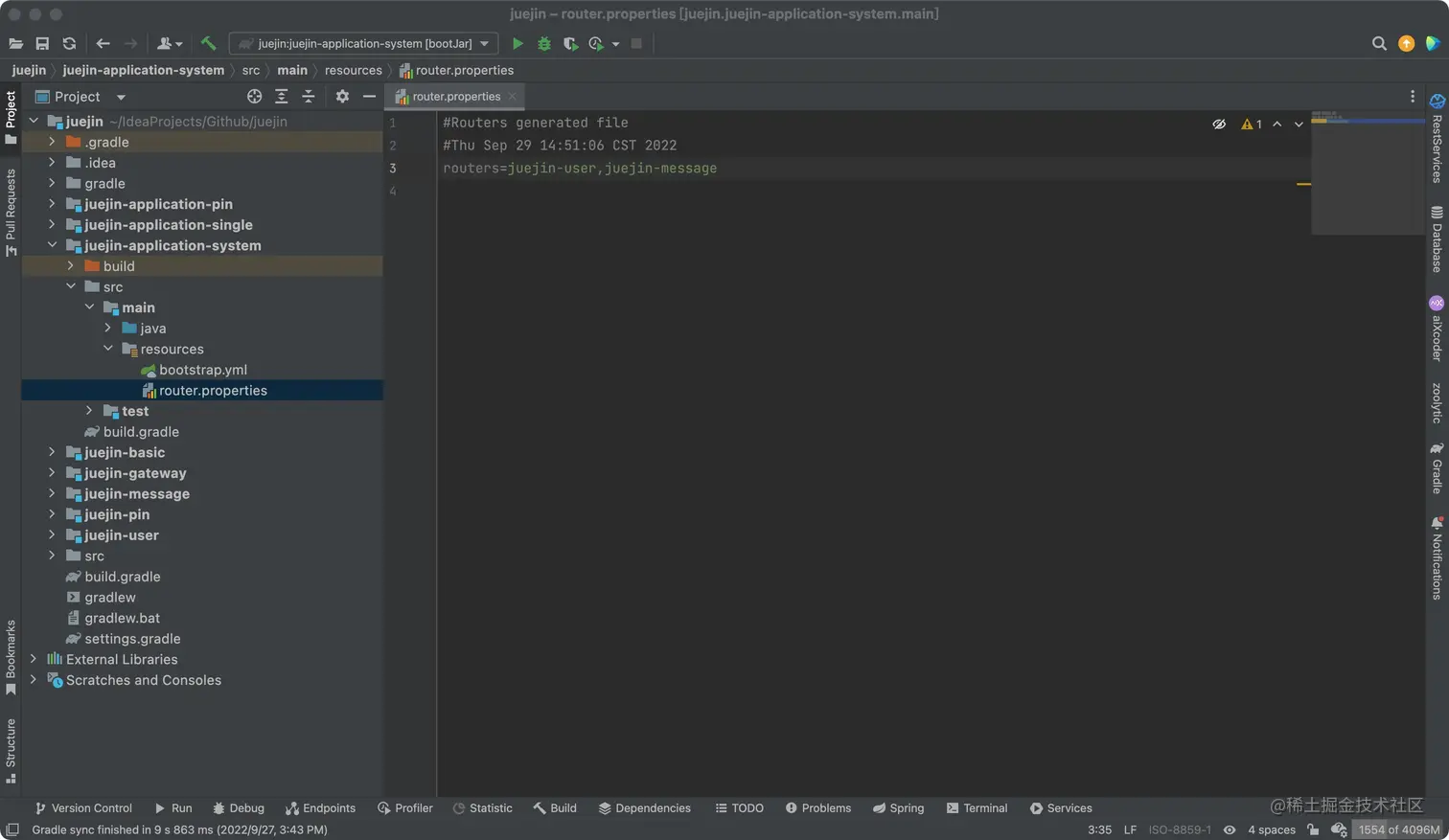
Task: Run with coverage icon
Action: [570, 44]
